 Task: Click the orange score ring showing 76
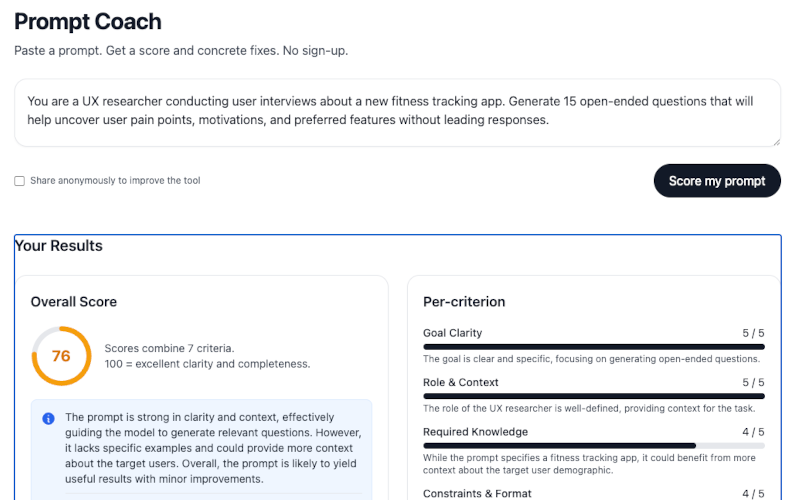coord(61,355)
